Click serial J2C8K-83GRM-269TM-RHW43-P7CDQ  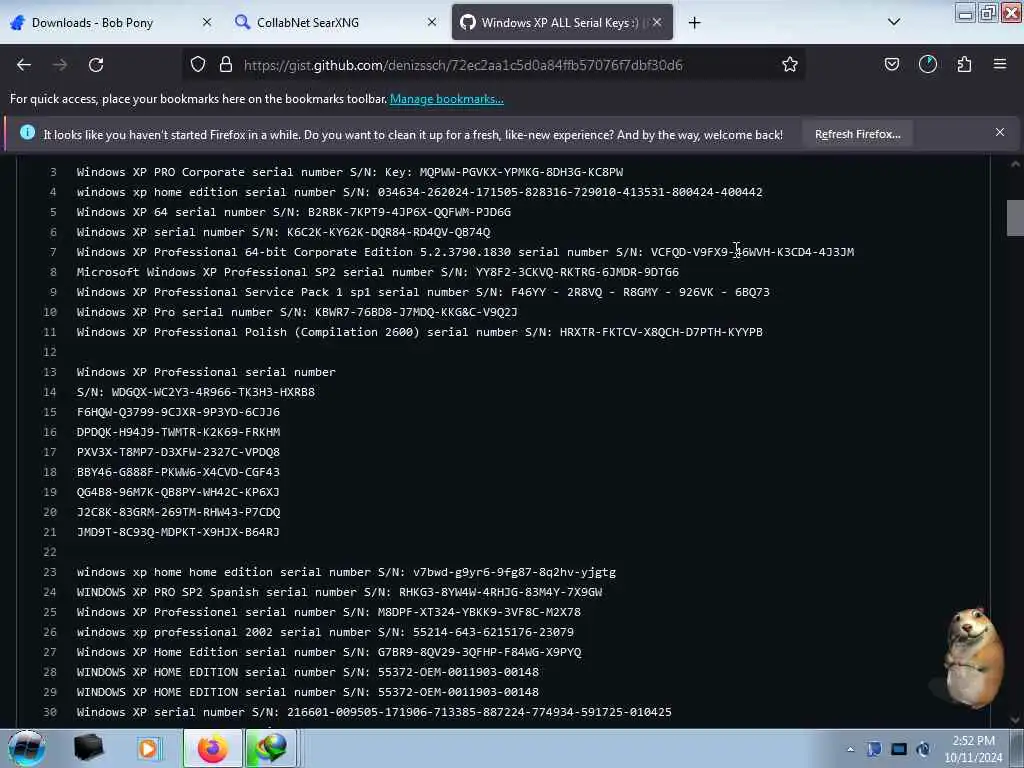pyautogui.click(x=178, y=513)
